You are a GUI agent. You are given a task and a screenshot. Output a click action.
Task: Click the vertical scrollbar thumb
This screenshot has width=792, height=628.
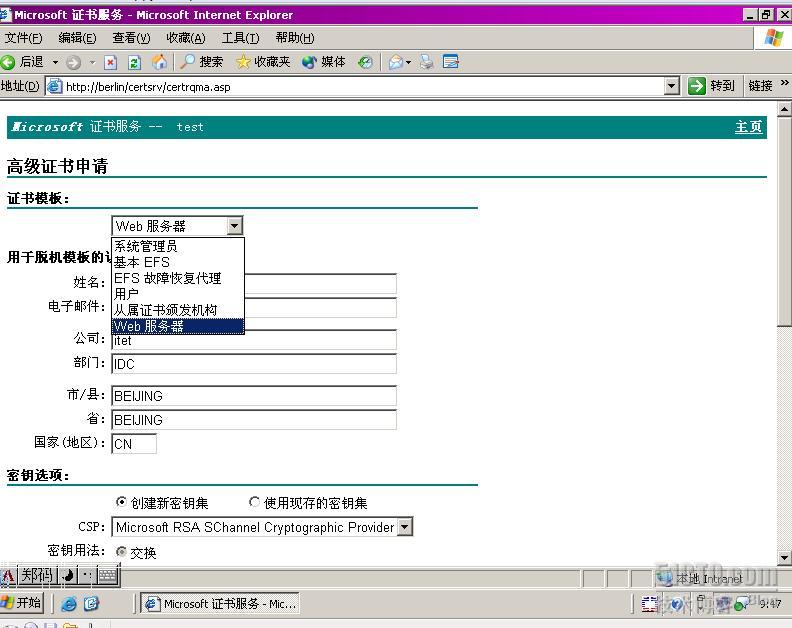(784, 222)
